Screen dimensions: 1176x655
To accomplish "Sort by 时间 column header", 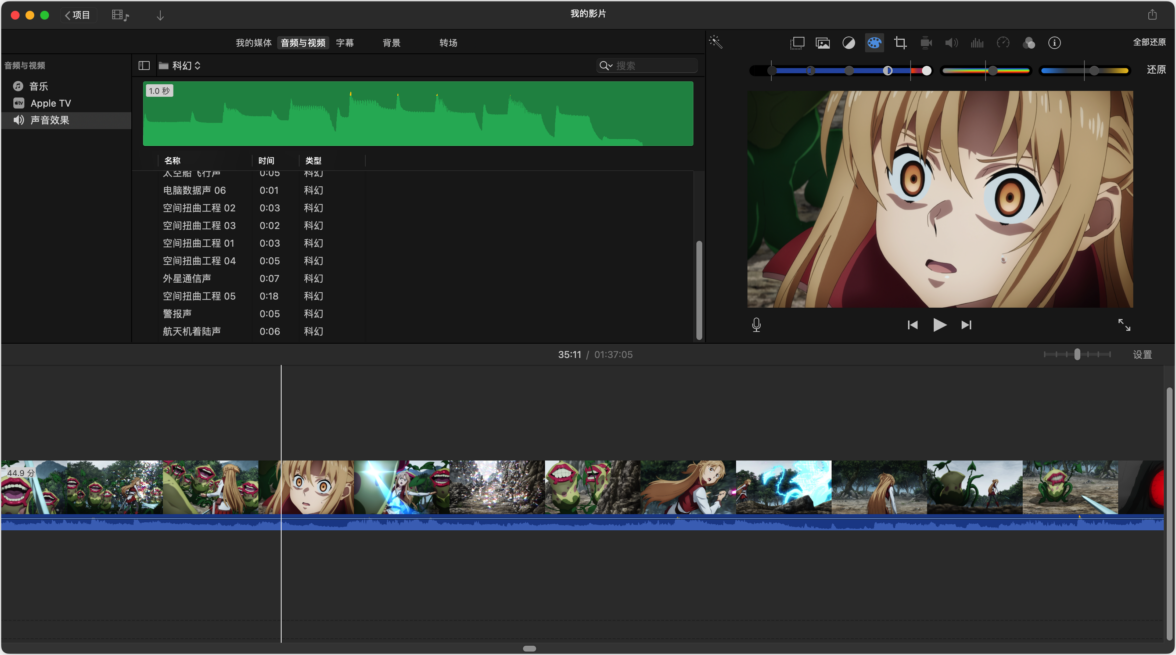I will [266, 161].
